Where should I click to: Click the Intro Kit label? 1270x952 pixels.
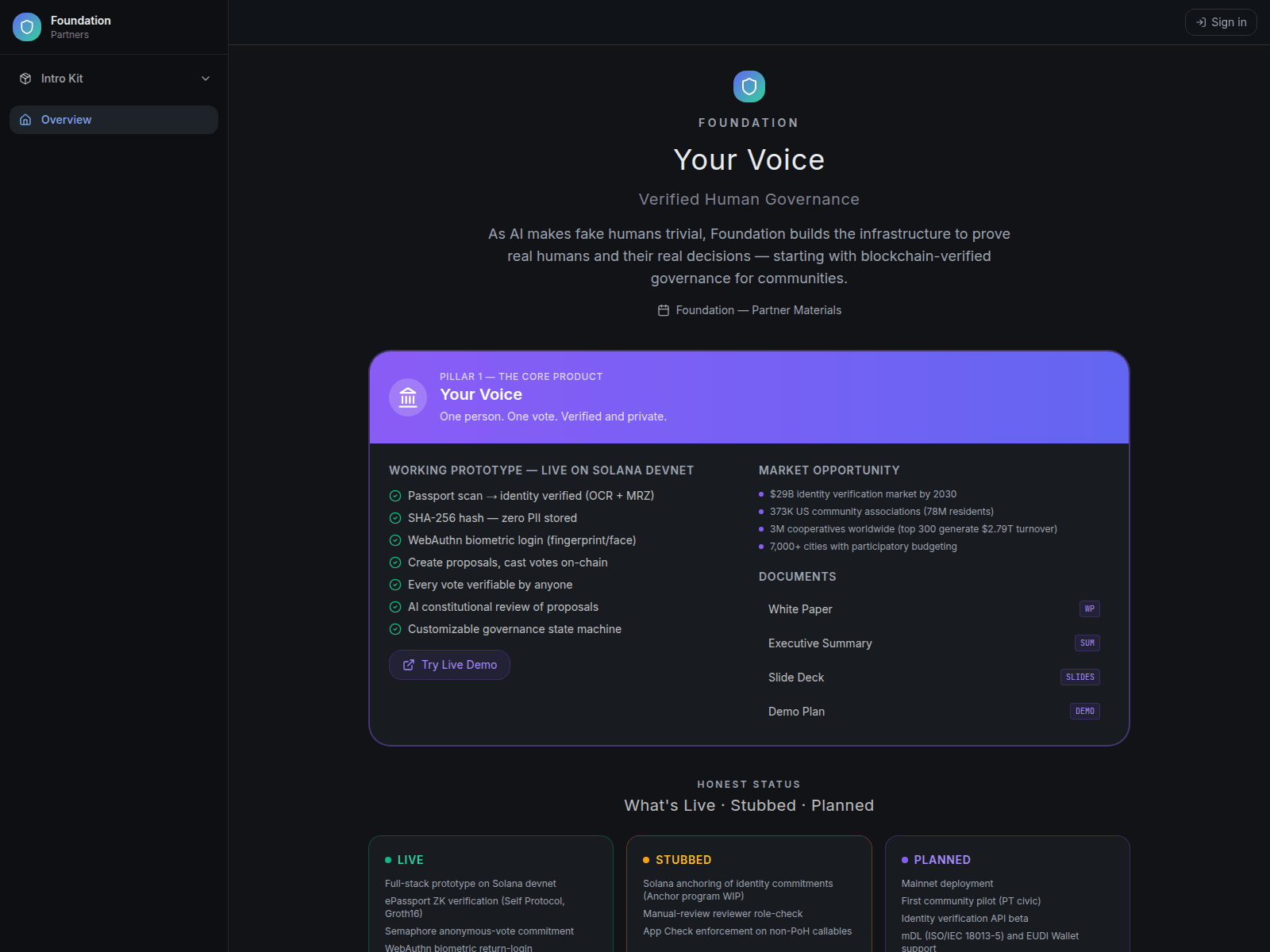[x=62, y=79]
